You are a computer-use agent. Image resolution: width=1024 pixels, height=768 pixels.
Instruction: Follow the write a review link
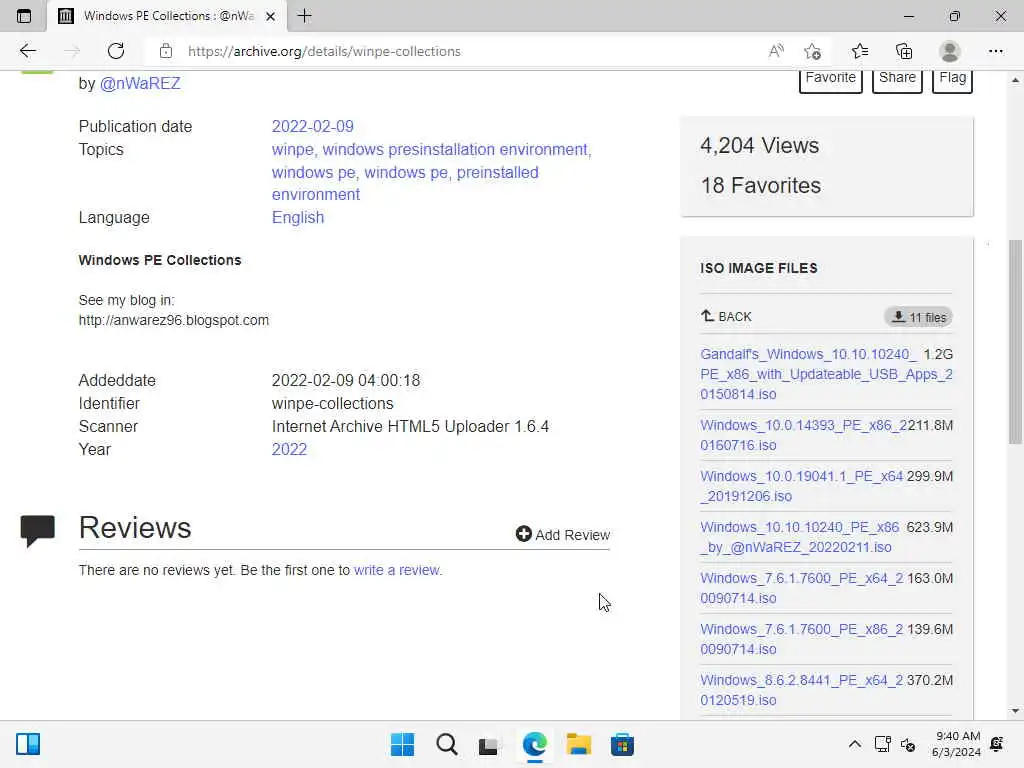tap(397, 570)
